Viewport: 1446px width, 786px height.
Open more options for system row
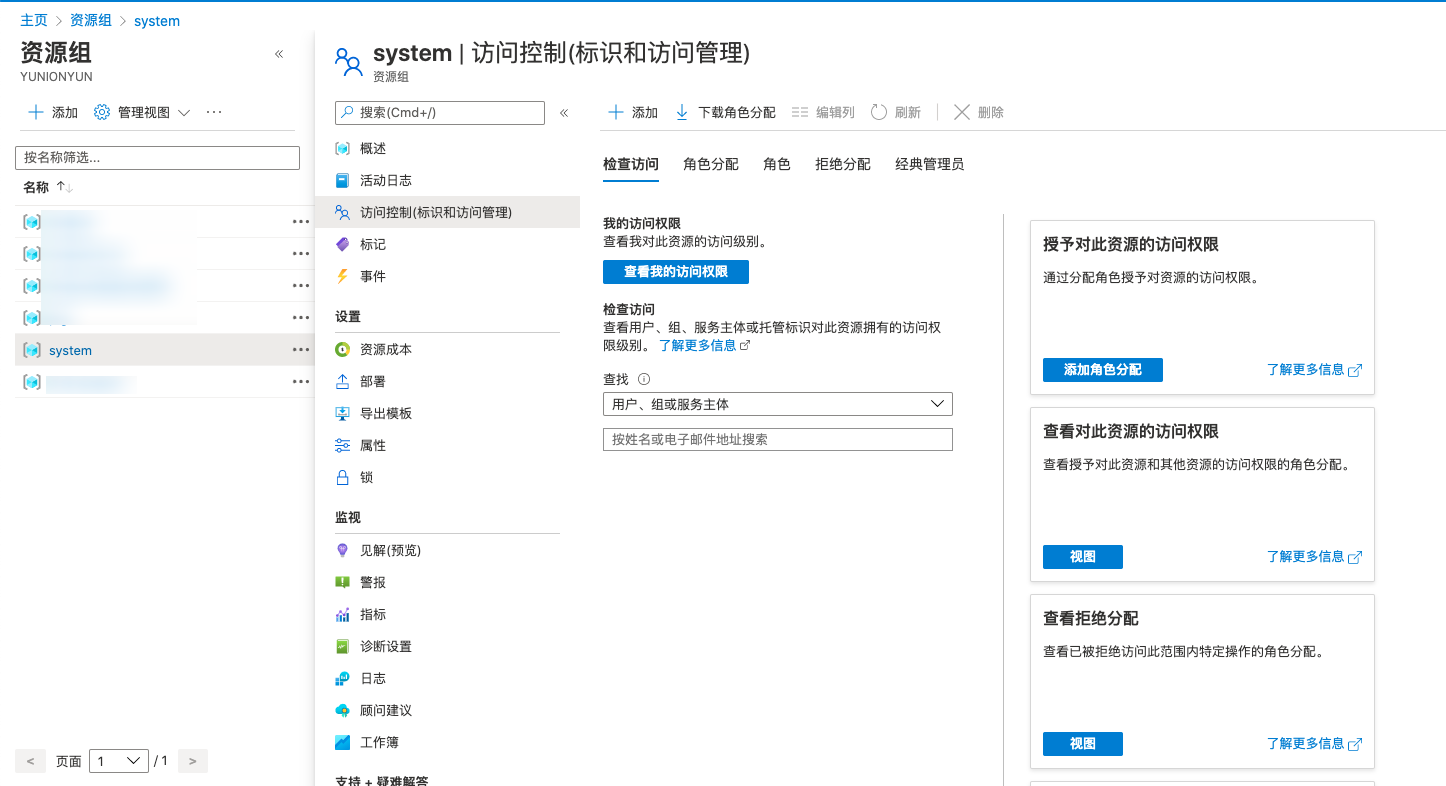(x=300, y=350)
